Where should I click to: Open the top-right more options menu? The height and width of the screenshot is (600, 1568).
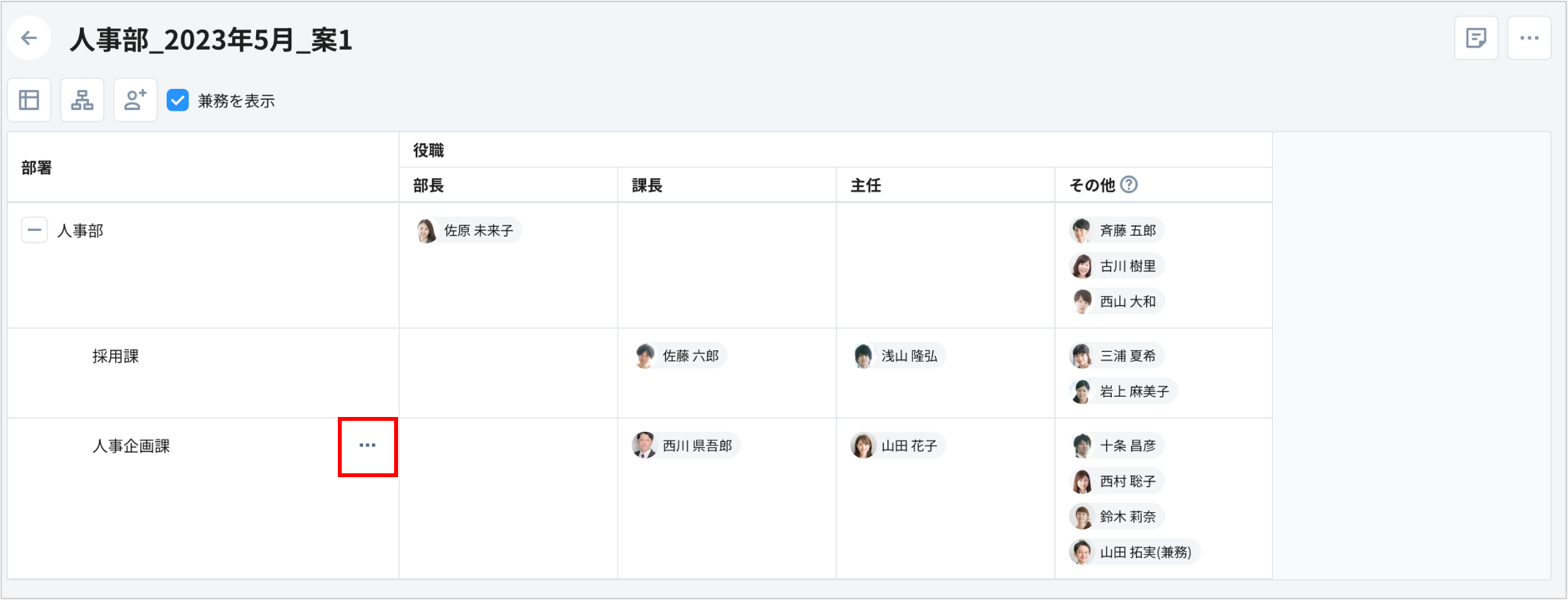pyautogui.click(x=1528, y=38)
